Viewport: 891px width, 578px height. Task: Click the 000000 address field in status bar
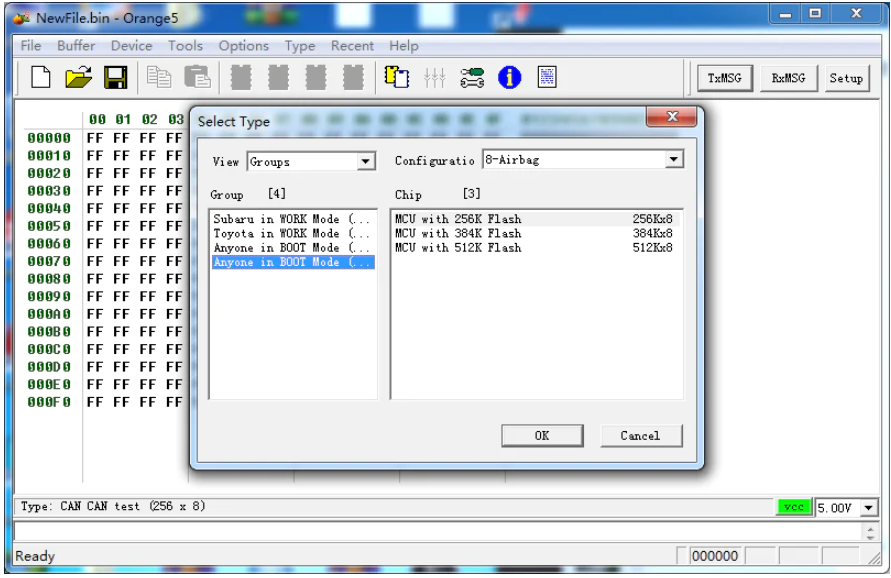click(715, 556)
